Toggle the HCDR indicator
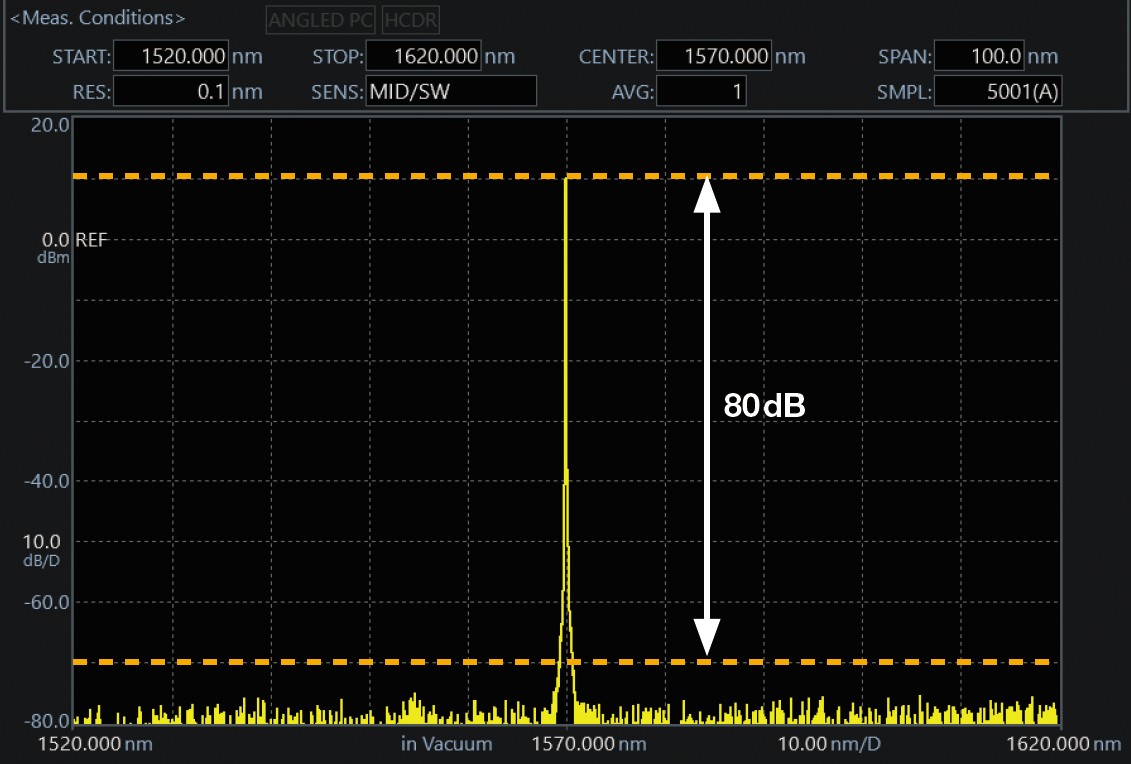Image resolution: width=1131 pixels, height=764 pixels. coord(411,19)
